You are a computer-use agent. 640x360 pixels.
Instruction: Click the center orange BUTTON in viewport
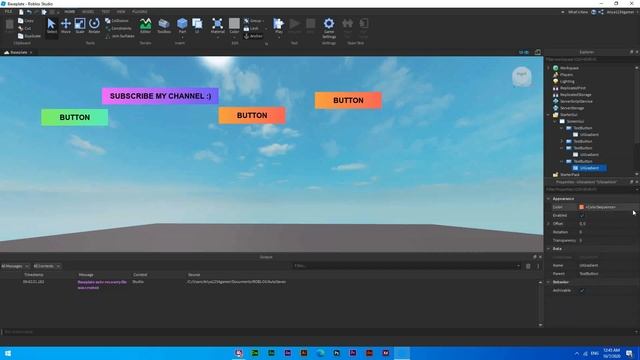(252, 116)
